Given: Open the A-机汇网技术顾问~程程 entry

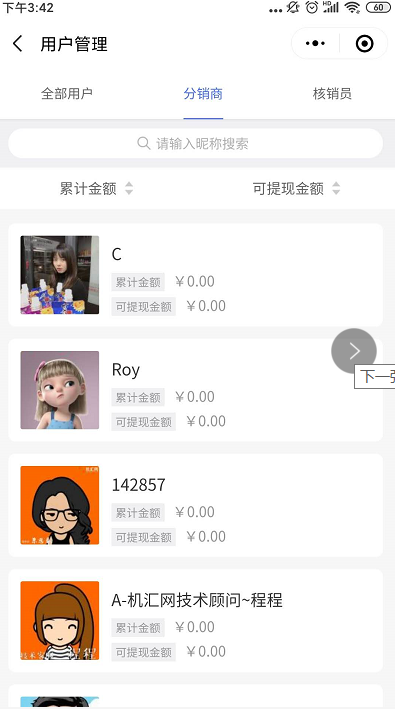Looking at the screenshot, I should point(197,600).
